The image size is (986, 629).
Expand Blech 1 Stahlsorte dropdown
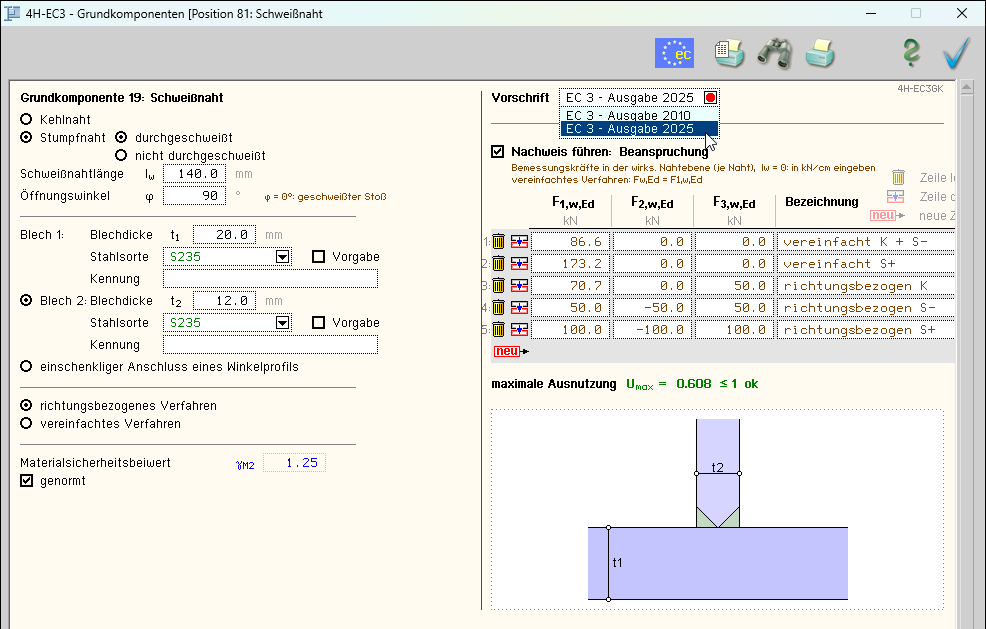[283, 257]
